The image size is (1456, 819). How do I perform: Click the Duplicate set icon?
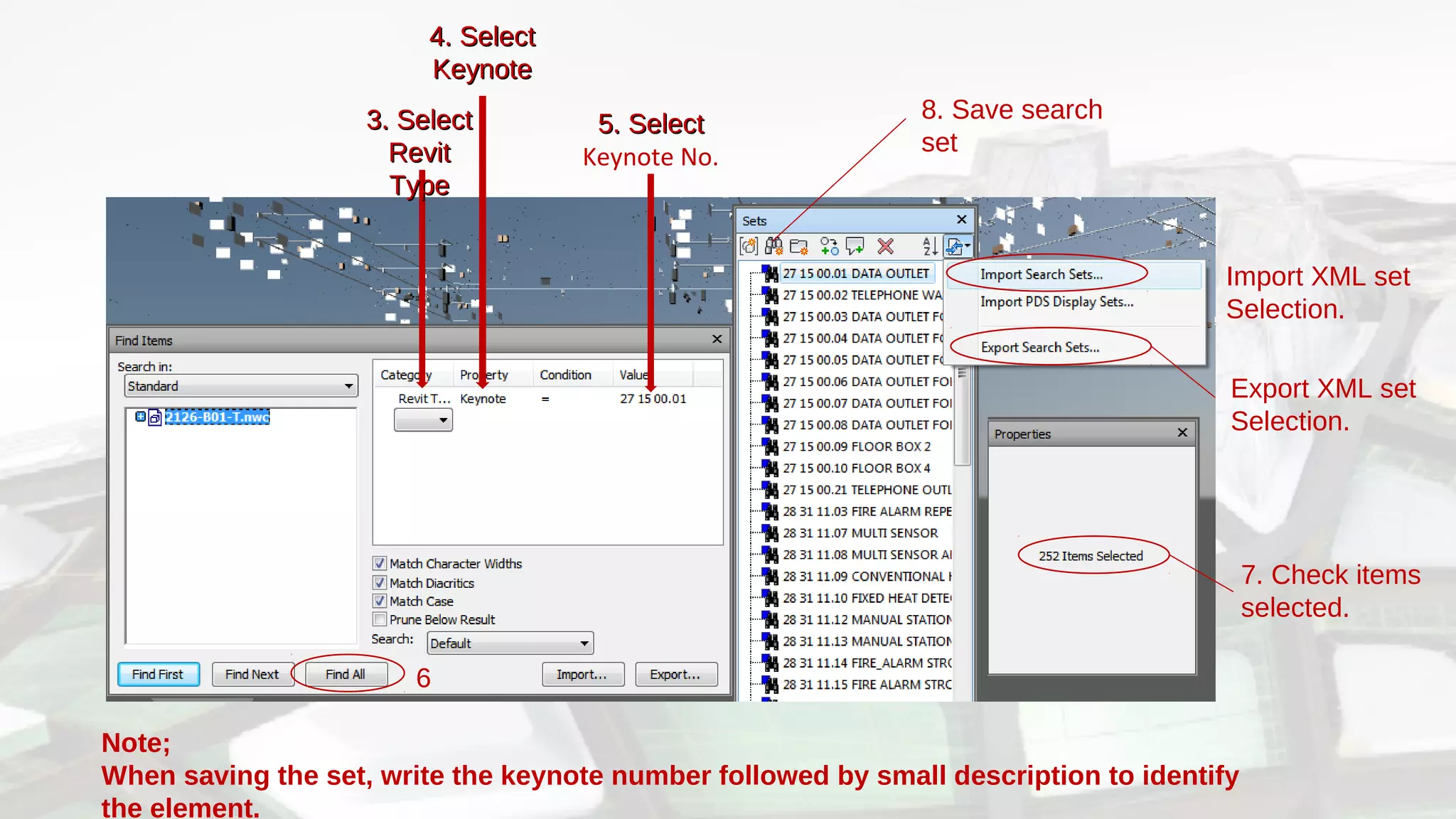(x=829, y=247)
